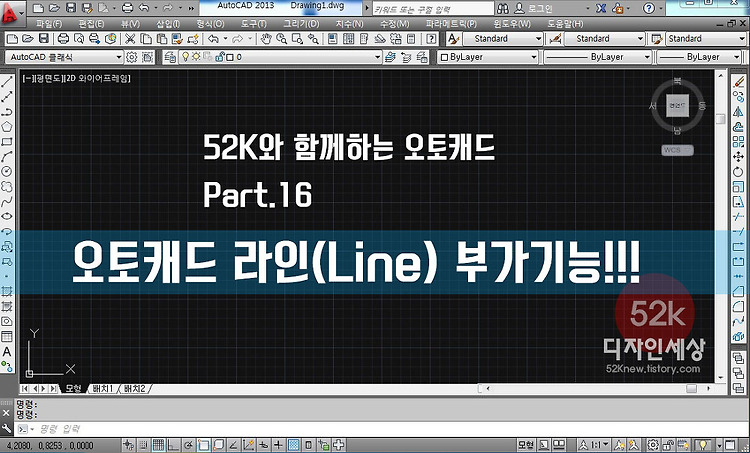
Task: Open the ByLayer lineweight dropdown
Action: [x=699, y=57]
